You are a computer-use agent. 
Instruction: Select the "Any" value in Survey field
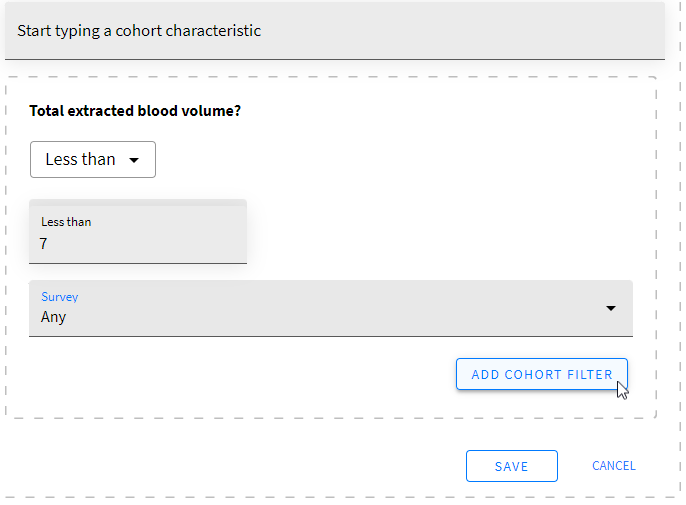[54, 317]
